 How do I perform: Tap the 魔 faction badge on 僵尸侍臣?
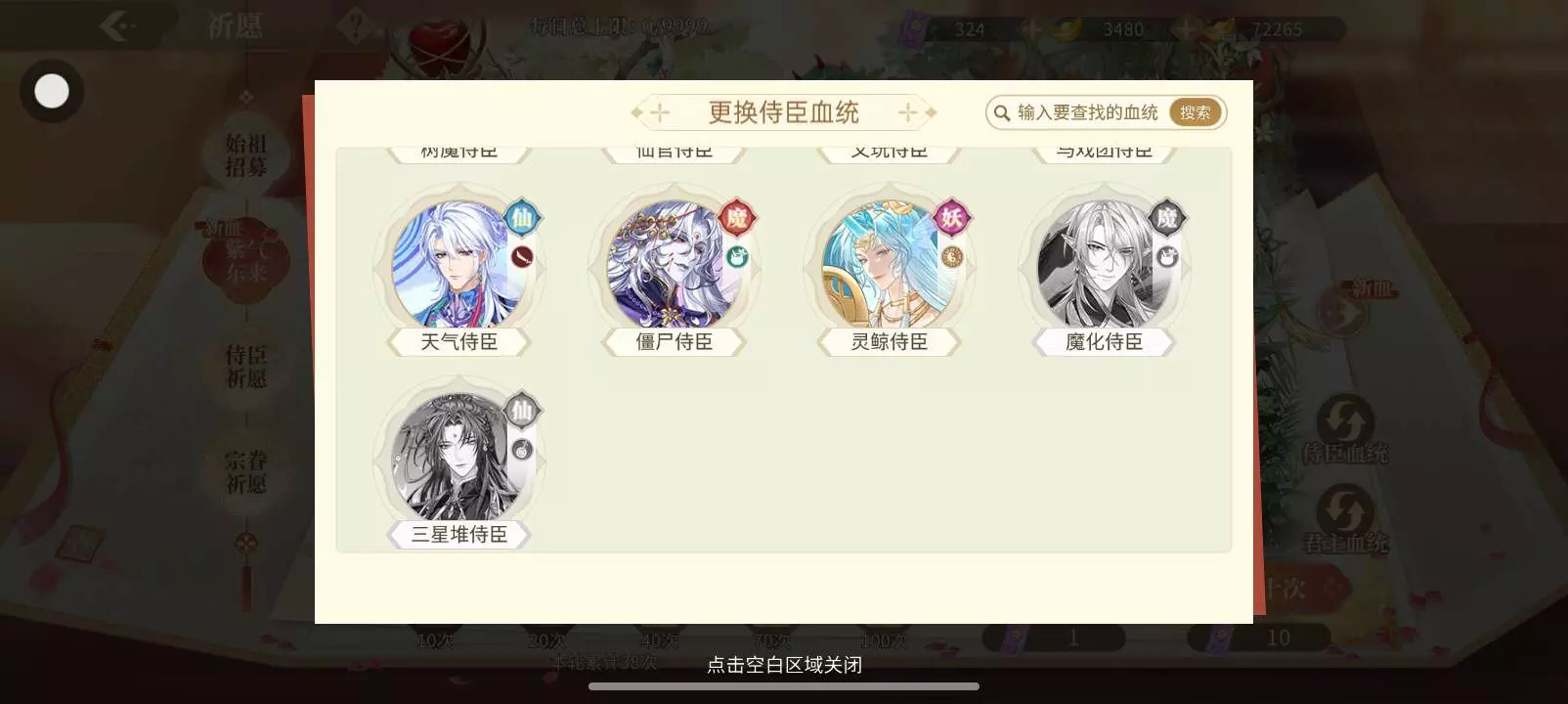[737, 218]
